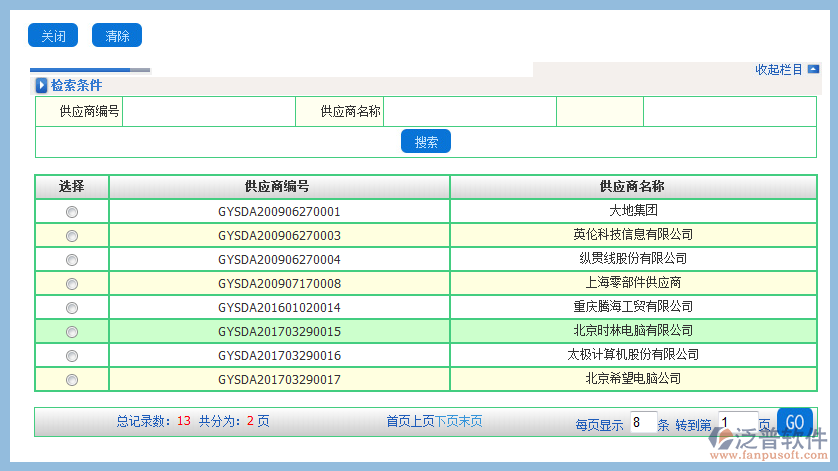Click the 转到第 page number field
This screenshot has width=838, height=471.
[735, 423]
